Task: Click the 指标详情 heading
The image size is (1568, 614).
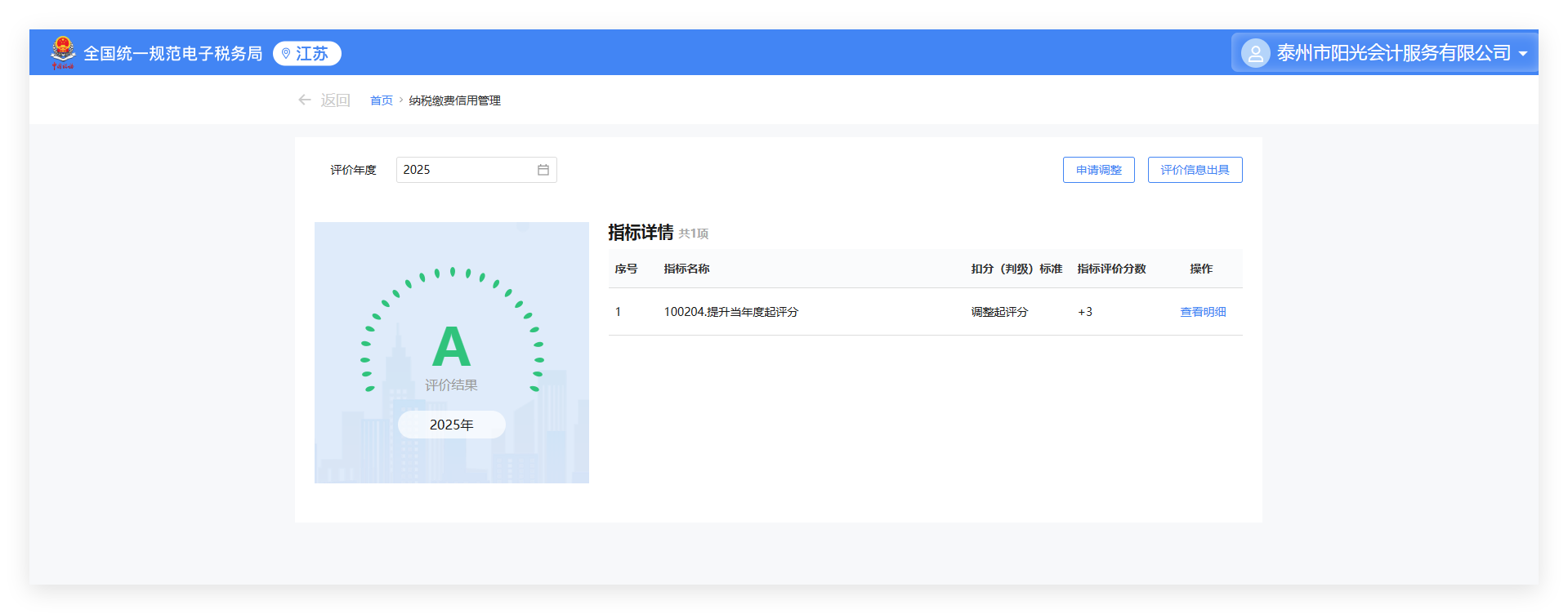Action: [x=641, y=233]
